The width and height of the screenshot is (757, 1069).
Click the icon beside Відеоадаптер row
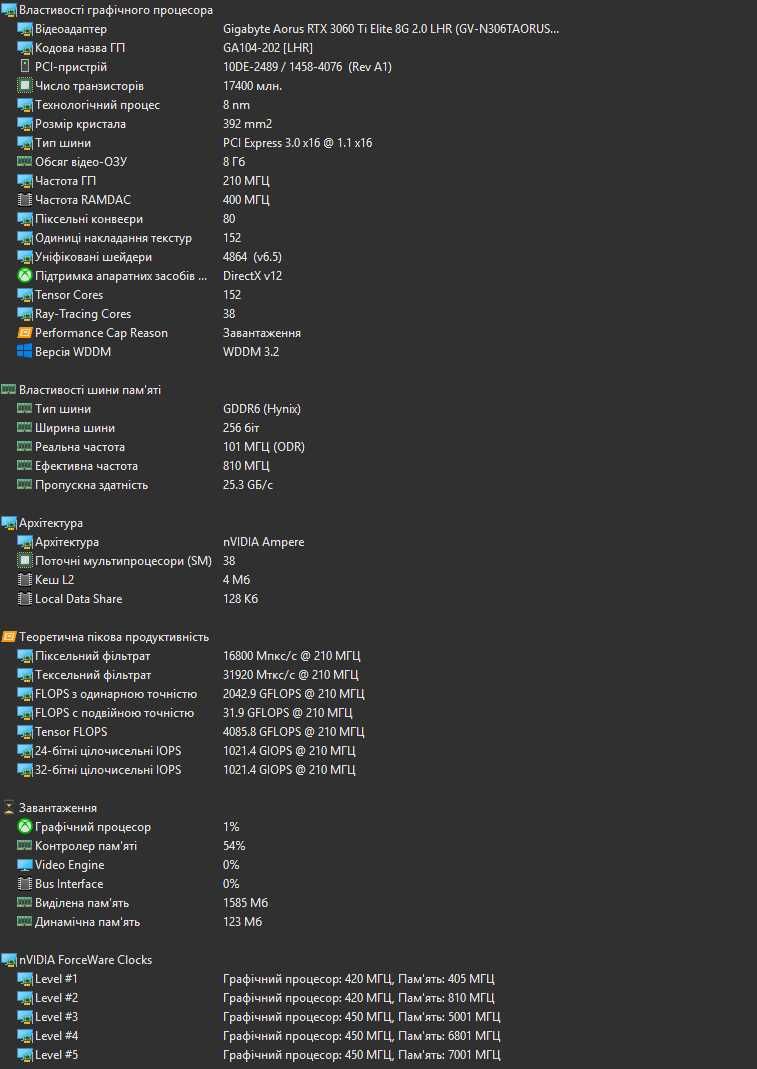[25, 29]
